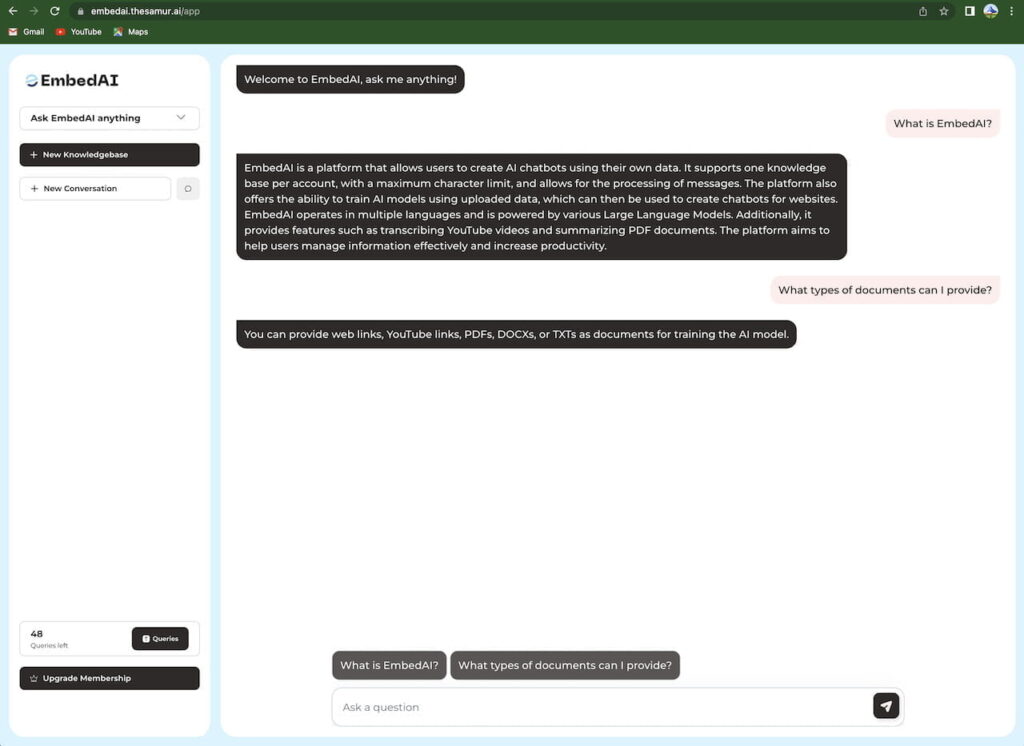Image resolution: width=1024 pixels, height=746 pixels.
Task: Start a New Conversation
Action: pyautogui.click(x=95, y=189)
